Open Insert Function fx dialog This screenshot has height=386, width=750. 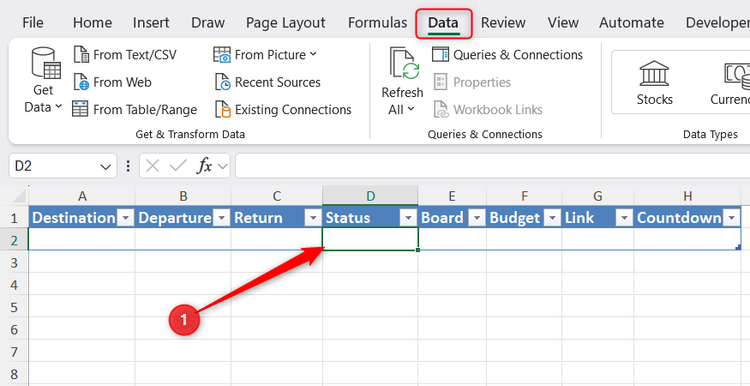click(205, 166)
